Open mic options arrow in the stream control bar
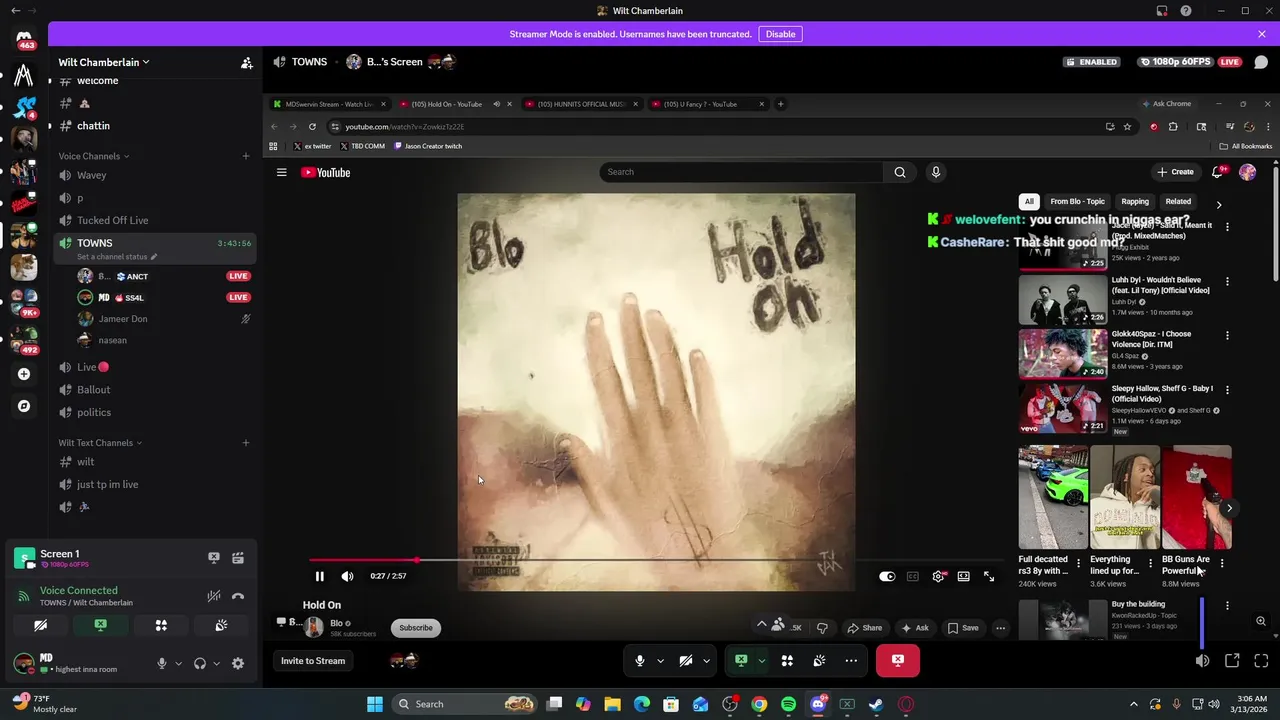The width and height of the screenshot is (1280, 720). click(660, 660)
